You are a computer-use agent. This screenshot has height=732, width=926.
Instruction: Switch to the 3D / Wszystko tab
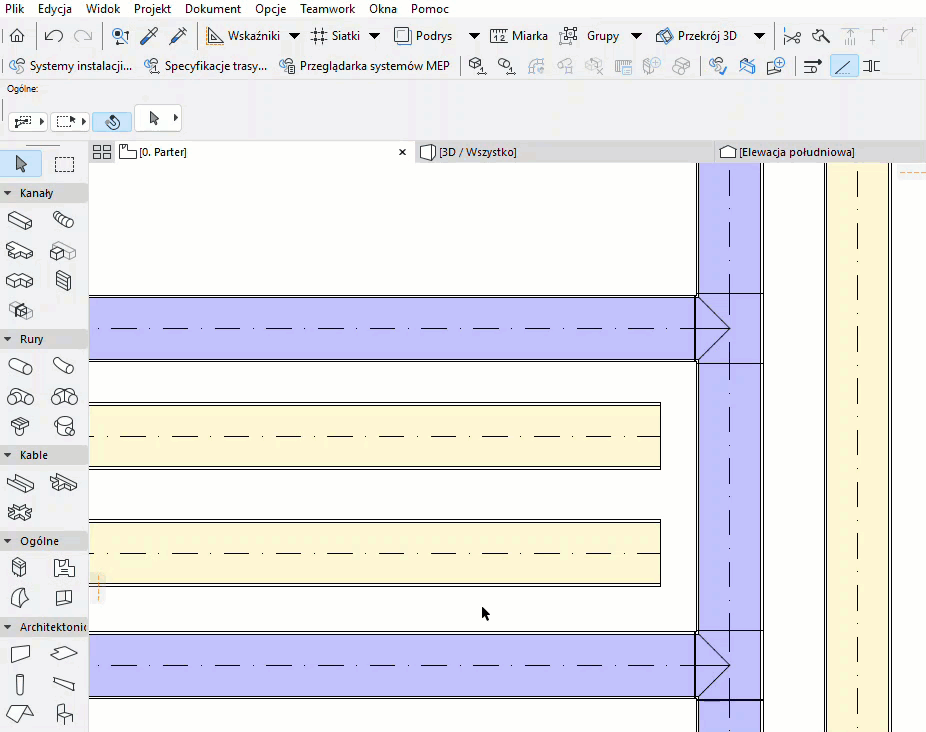click(x=476, y=152)
